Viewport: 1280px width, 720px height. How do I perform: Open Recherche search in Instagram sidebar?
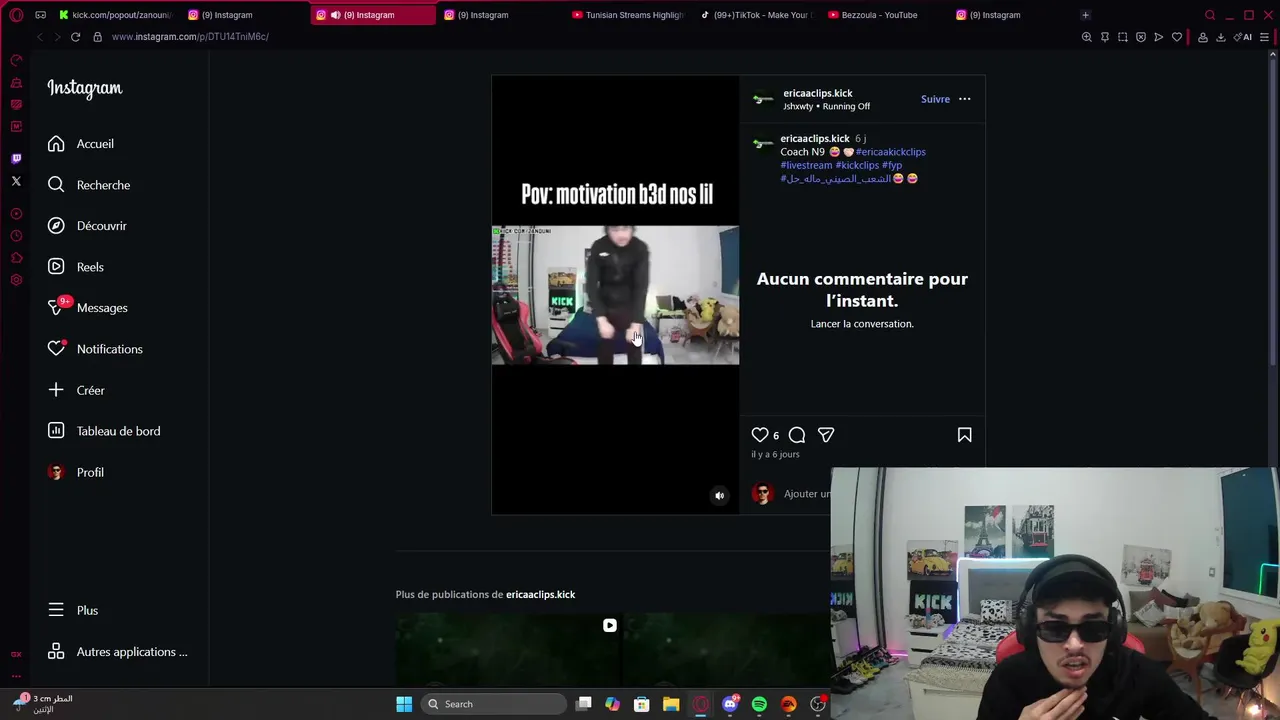tap(89, 185)
